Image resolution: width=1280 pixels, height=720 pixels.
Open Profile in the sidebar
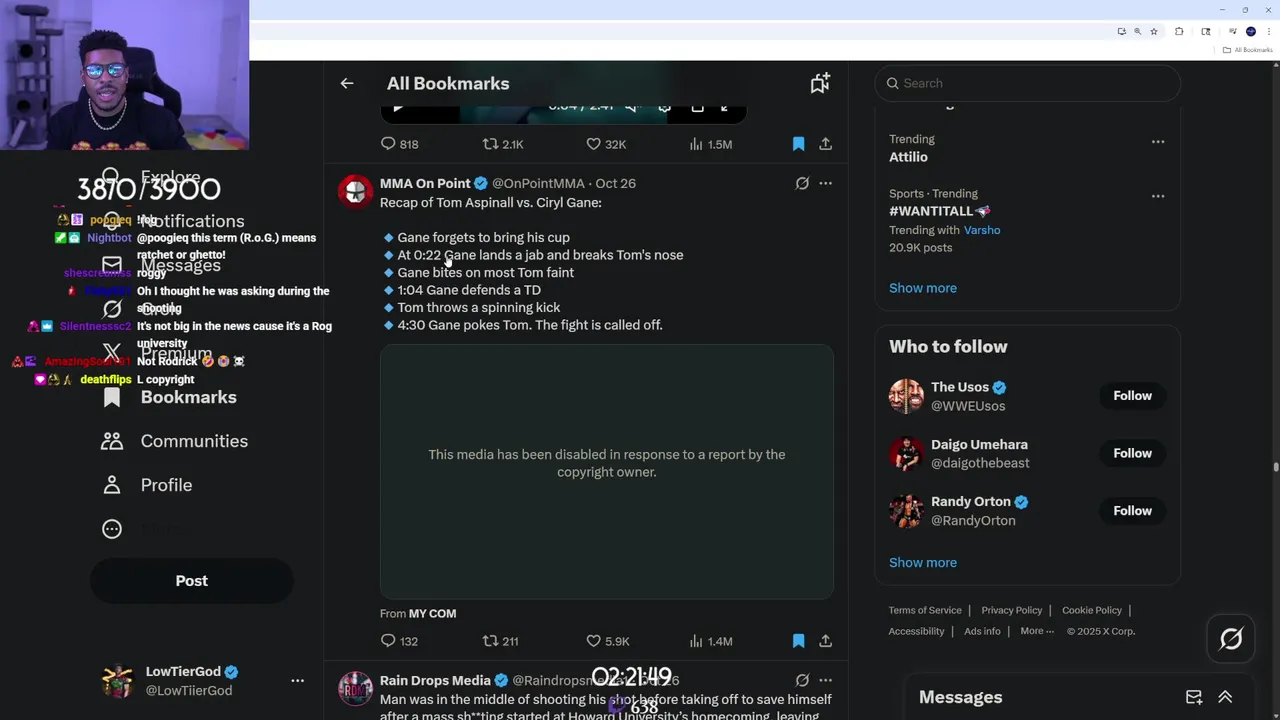(147, 485)
